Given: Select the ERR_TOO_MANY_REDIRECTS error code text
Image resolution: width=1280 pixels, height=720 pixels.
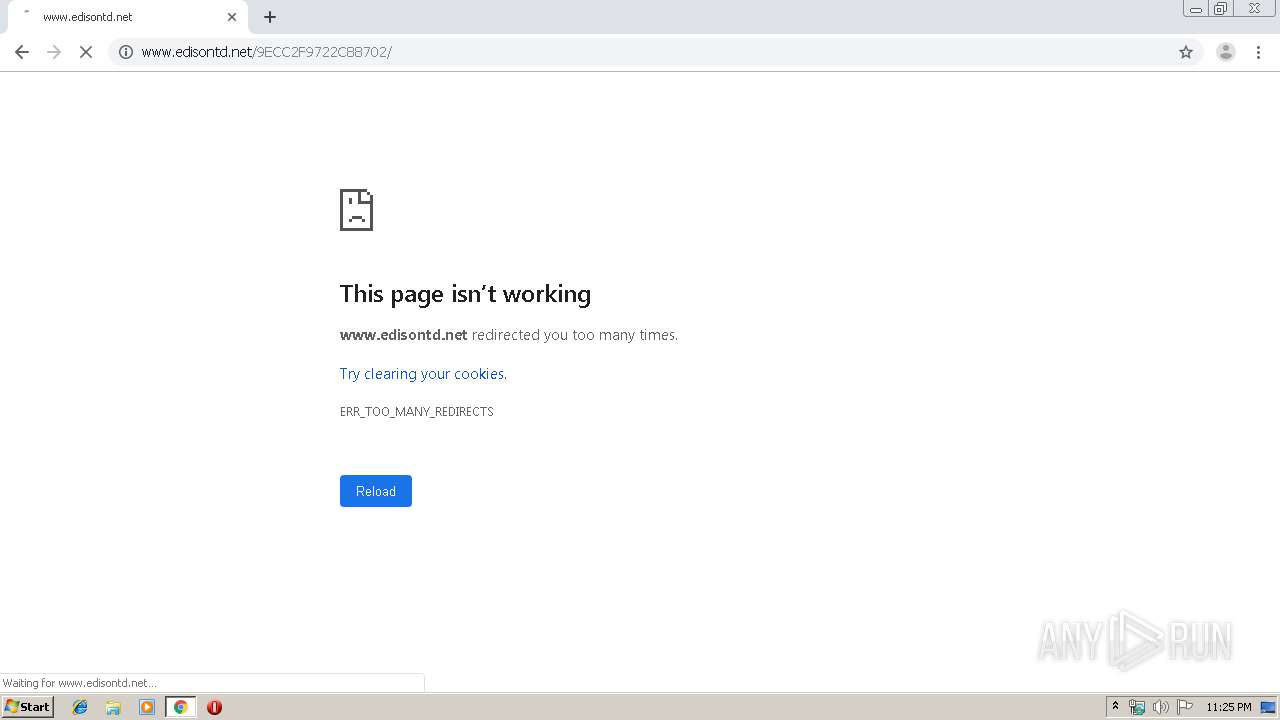Looking at the screenshot, I should [x=417, y=412].
